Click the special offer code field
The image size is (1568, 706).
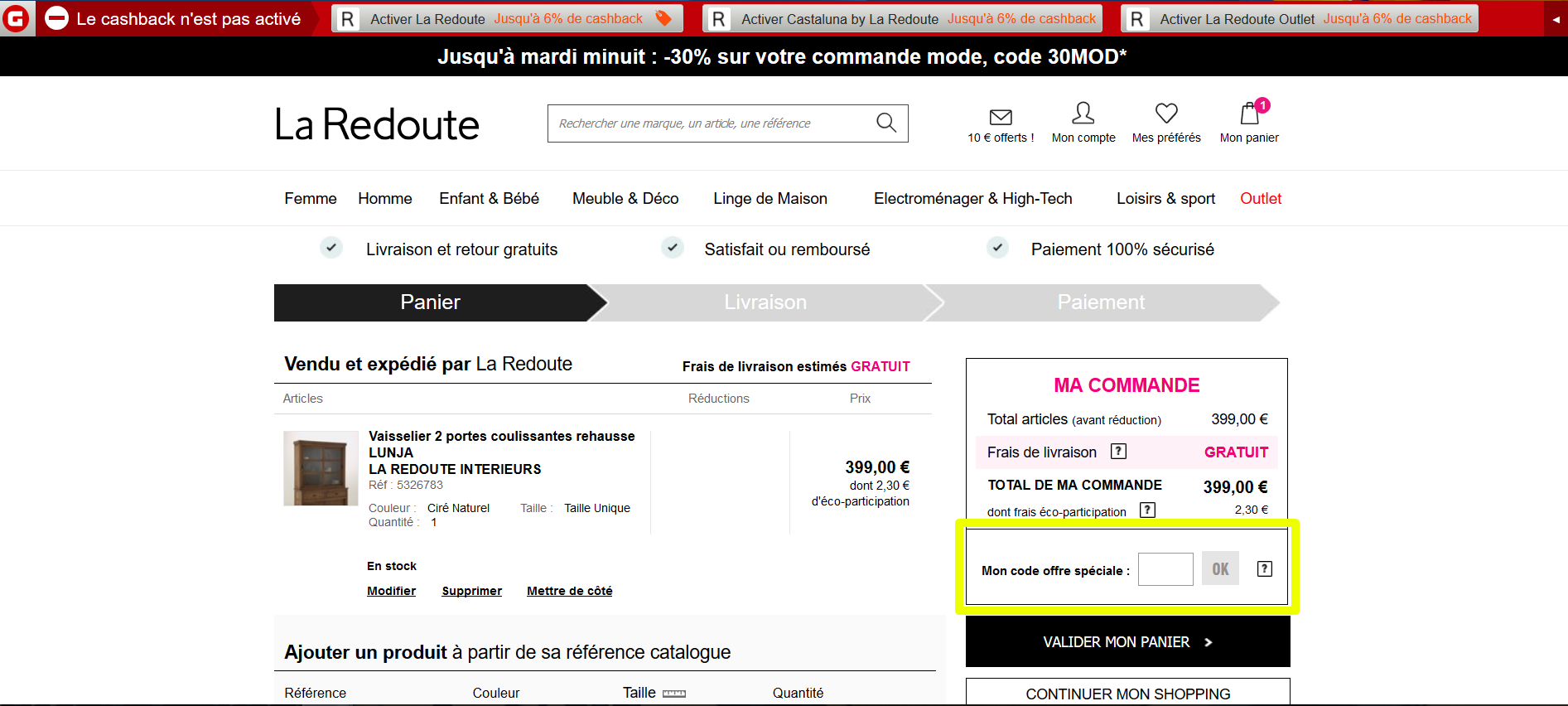click(1165, 569)
